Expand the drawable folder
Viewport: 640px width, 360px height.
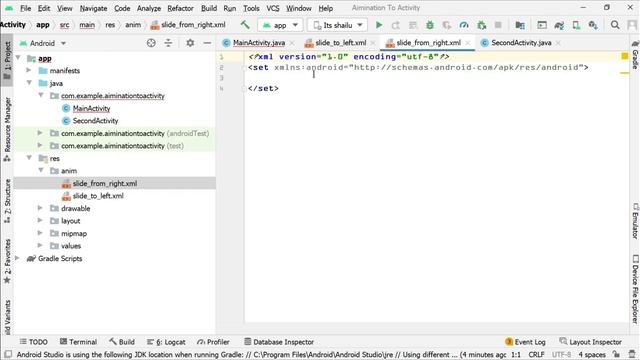pyautogui.click(x=40, y=208)
